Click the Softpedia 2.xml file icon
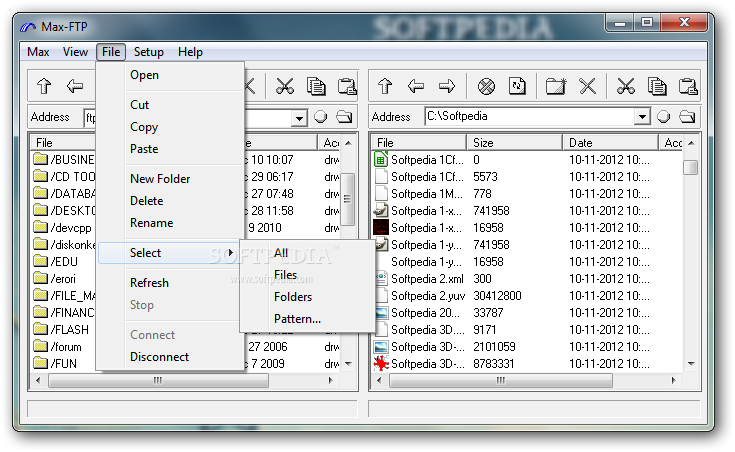 (381, 278)
